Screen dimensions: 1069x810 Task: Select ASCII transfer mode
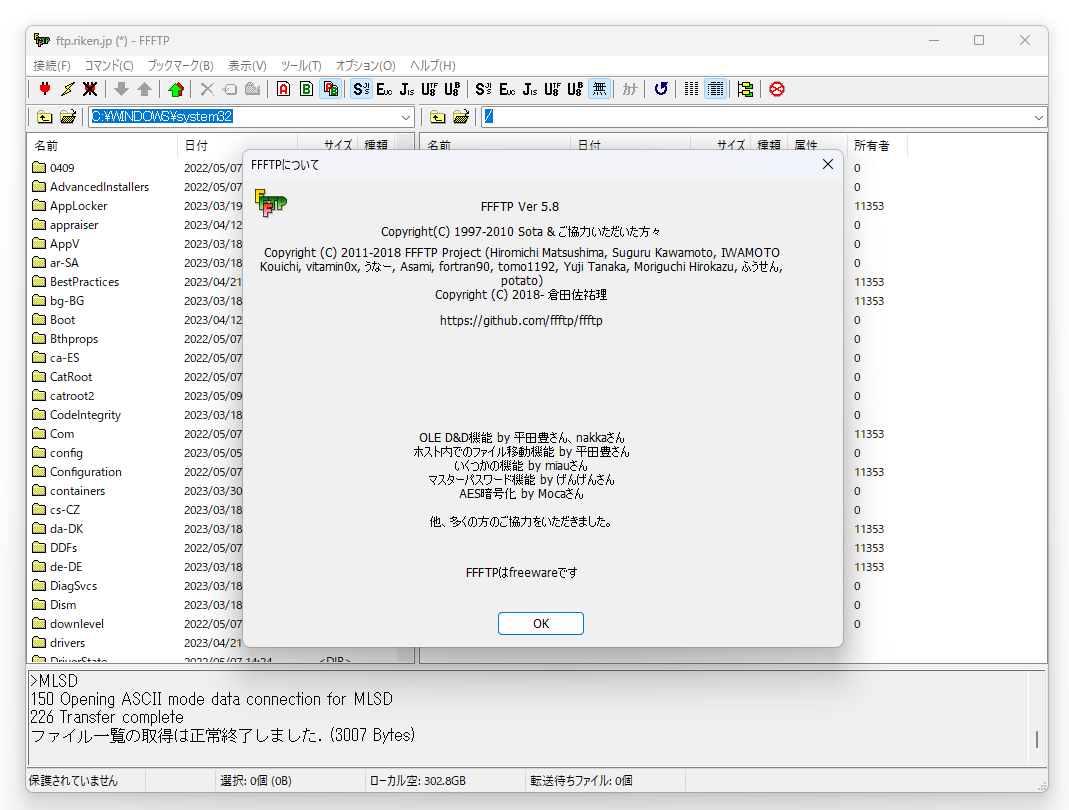click(283, 89)
